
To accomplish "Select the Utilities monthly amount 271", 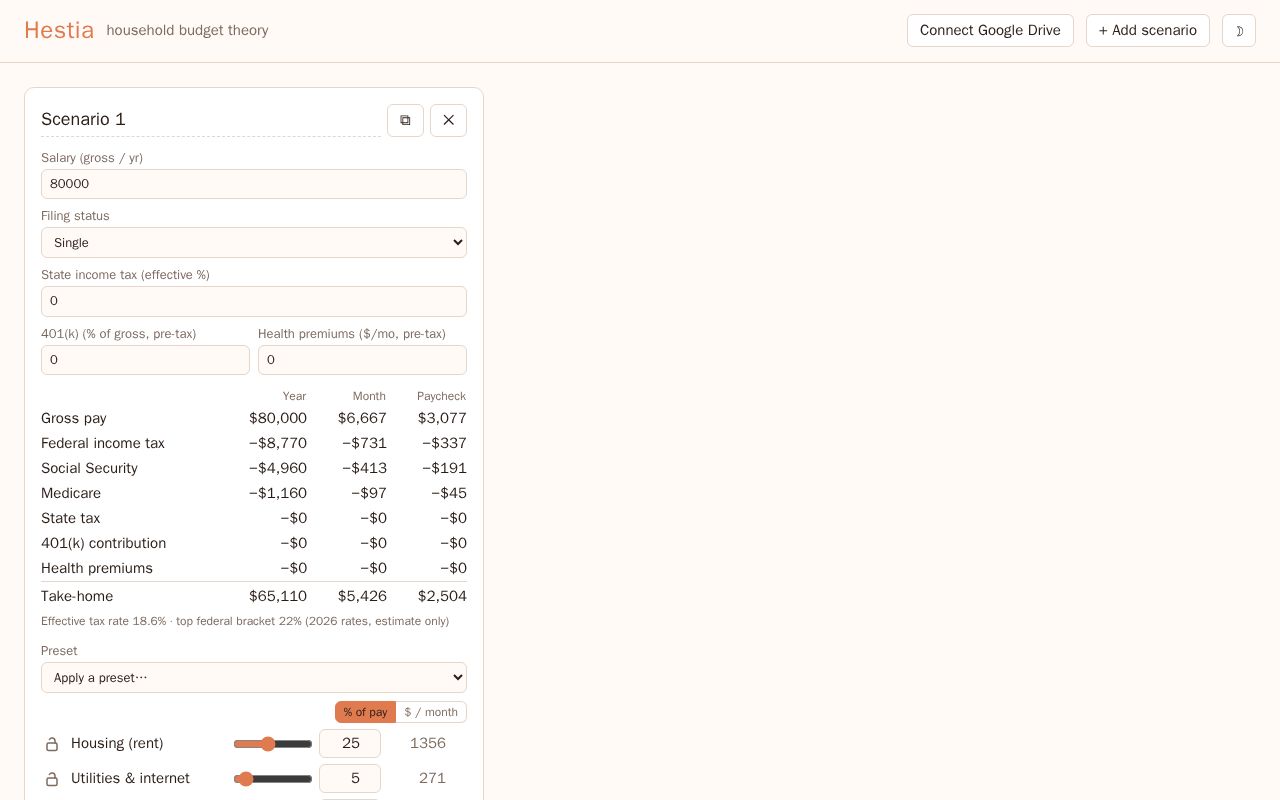I will pyautogui.click(x=432, y=779).
